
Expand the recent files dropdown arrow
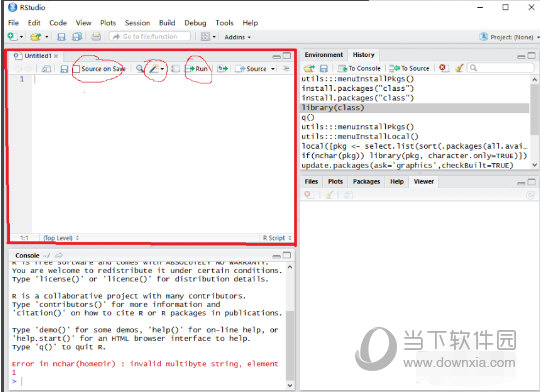point(47,37)
